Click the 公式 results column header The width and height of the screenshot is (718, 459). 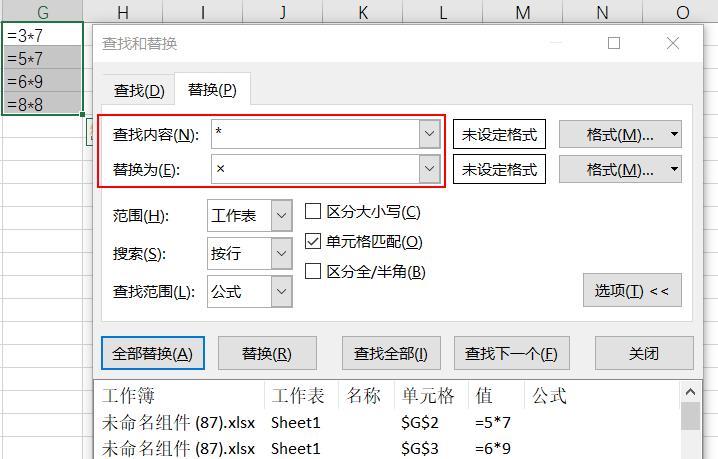click(x=603, y=395)
